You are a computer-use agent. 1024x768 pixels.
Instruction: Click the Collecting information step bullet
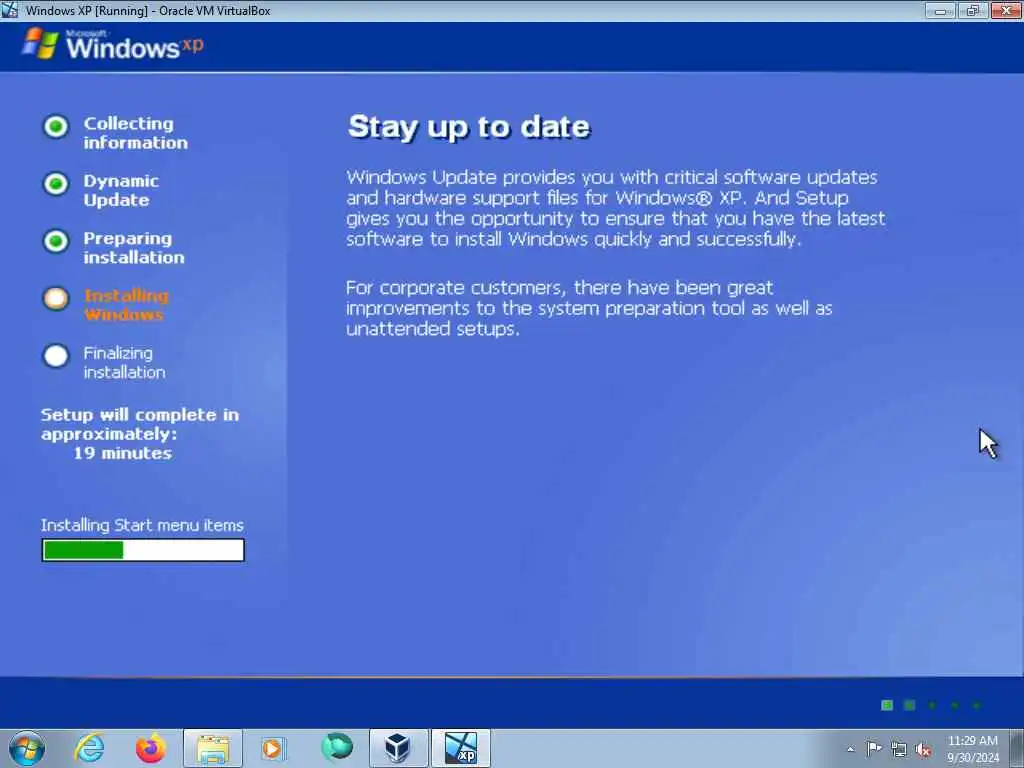click(56, 127)
